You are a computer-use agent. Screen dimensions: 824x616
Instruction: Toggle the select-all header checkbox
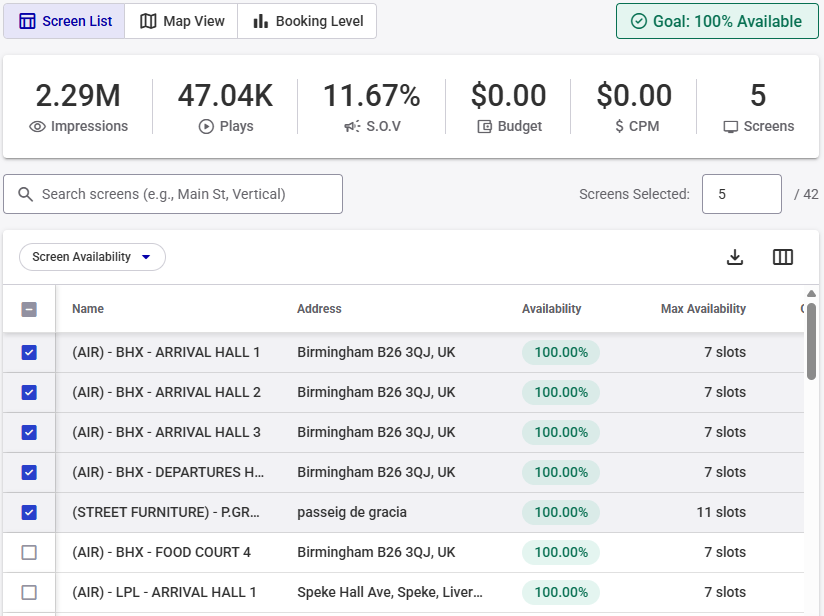(29, 309)
